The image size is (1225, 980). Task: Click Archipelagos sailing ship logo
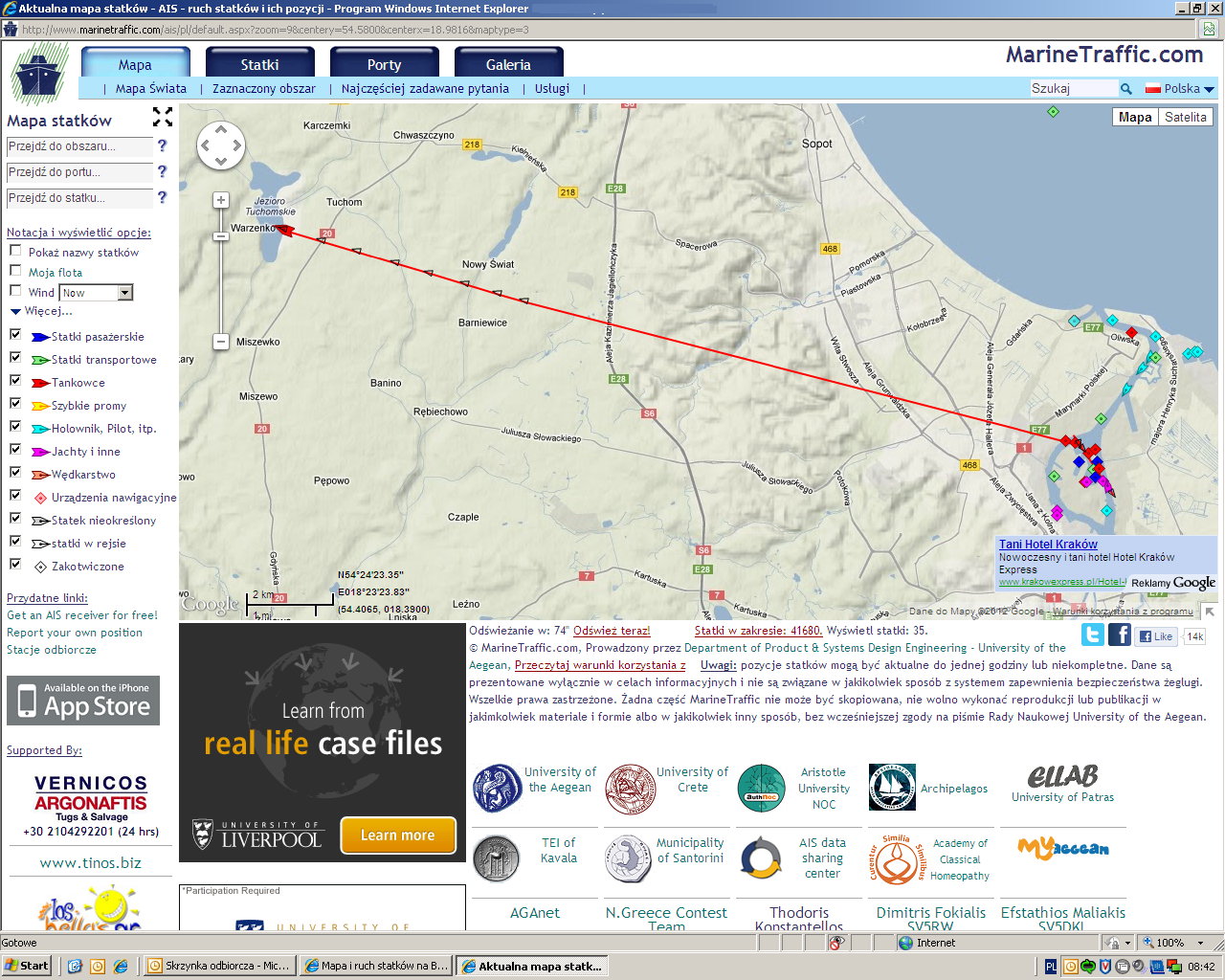click(x=892, y=787)
